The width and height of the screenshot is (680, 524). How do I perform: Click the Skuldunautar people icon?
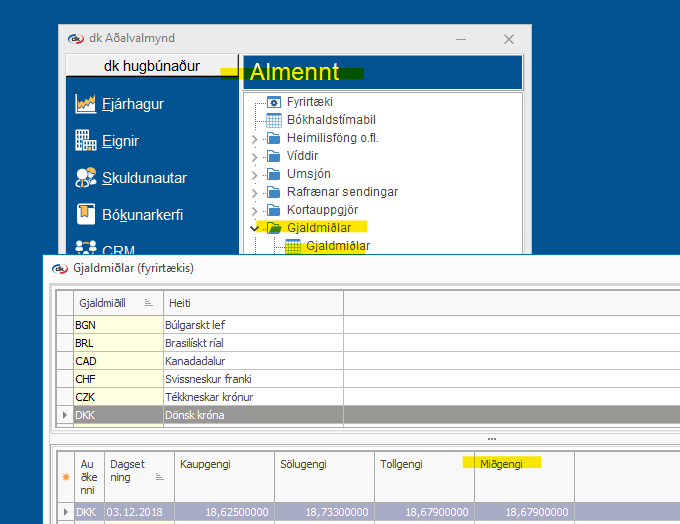85,178
